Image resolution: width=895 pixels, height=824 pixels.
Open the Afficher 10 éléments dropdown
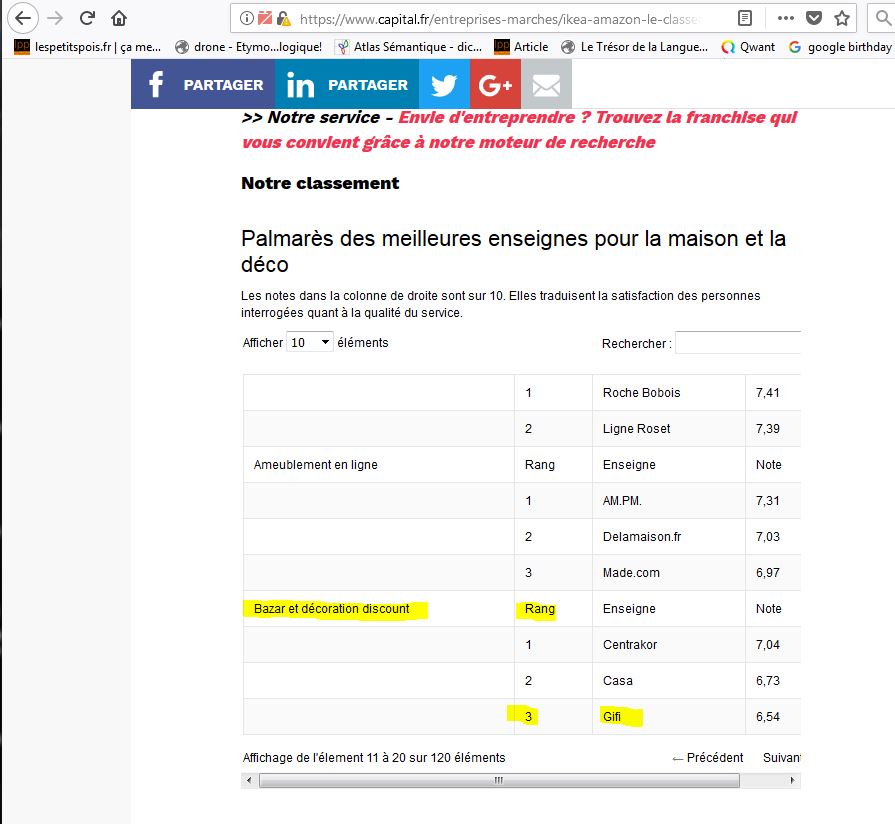[x=309, y=342]
